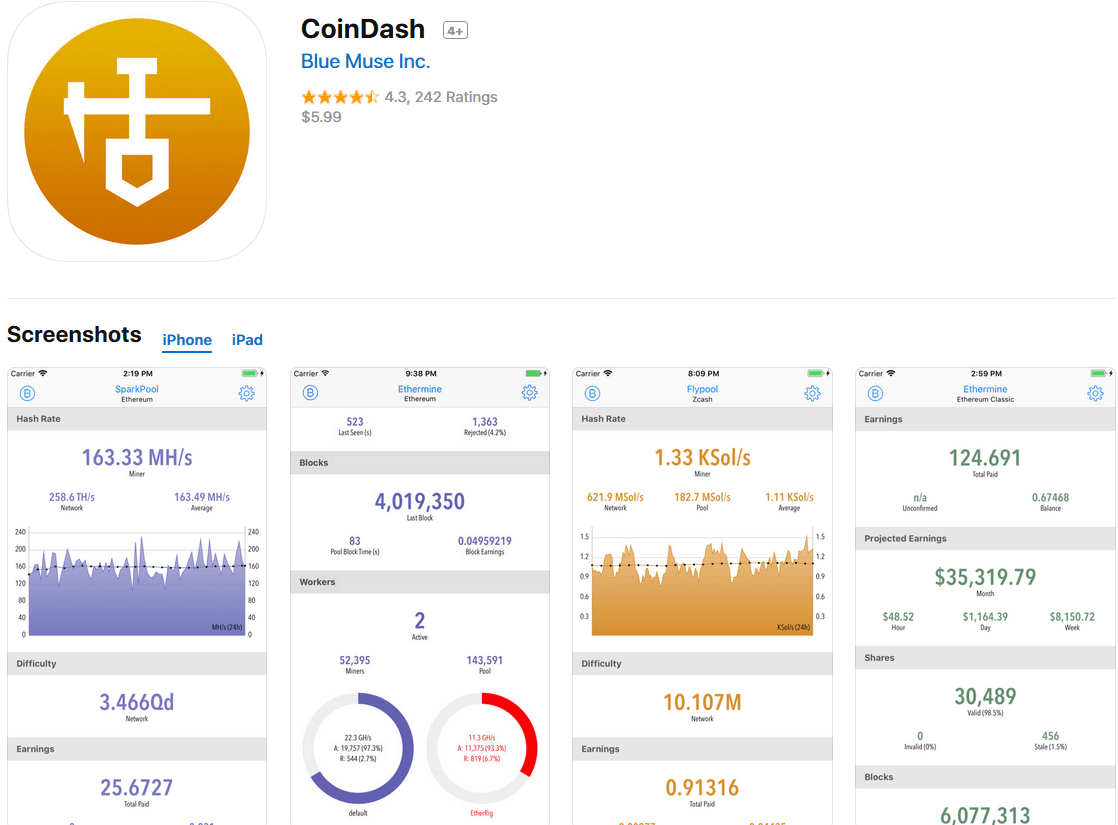Open Blue Muse Inc. developer link
1118x825 pixels.
point(365,61)
